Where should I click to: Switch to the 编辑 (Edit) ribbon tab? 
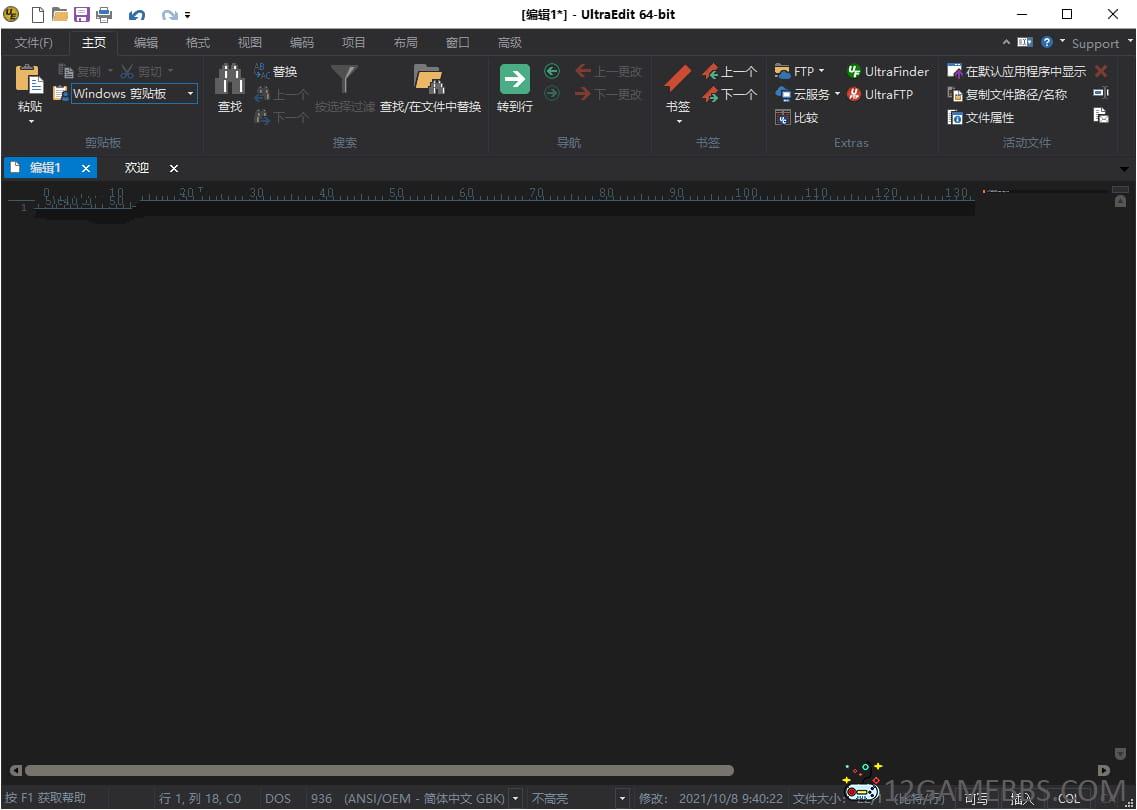pyautogui.click(x=146, y=42)
